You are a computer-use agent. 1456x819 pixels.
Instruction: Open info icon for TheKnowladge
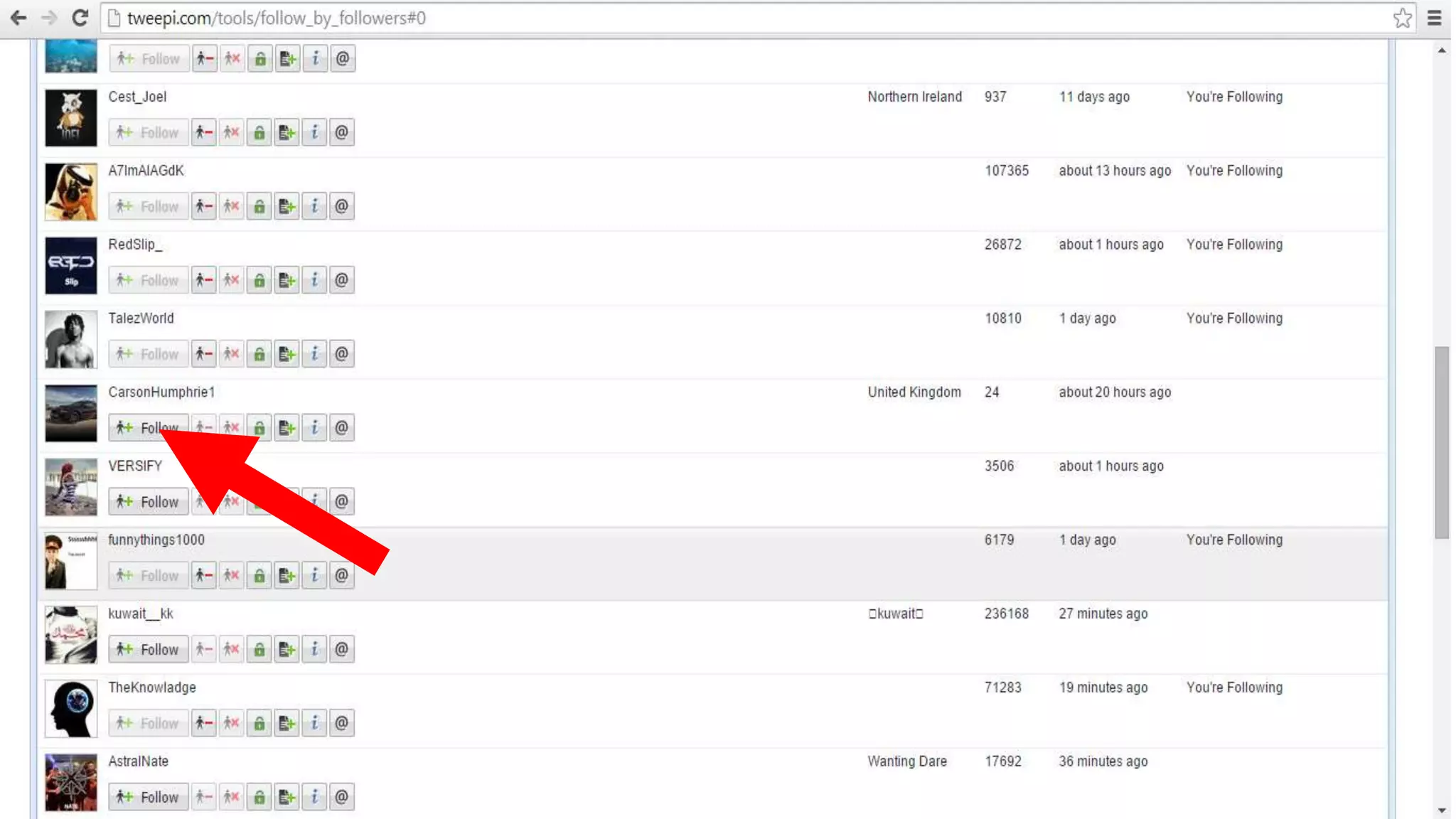tap(314, 723)
